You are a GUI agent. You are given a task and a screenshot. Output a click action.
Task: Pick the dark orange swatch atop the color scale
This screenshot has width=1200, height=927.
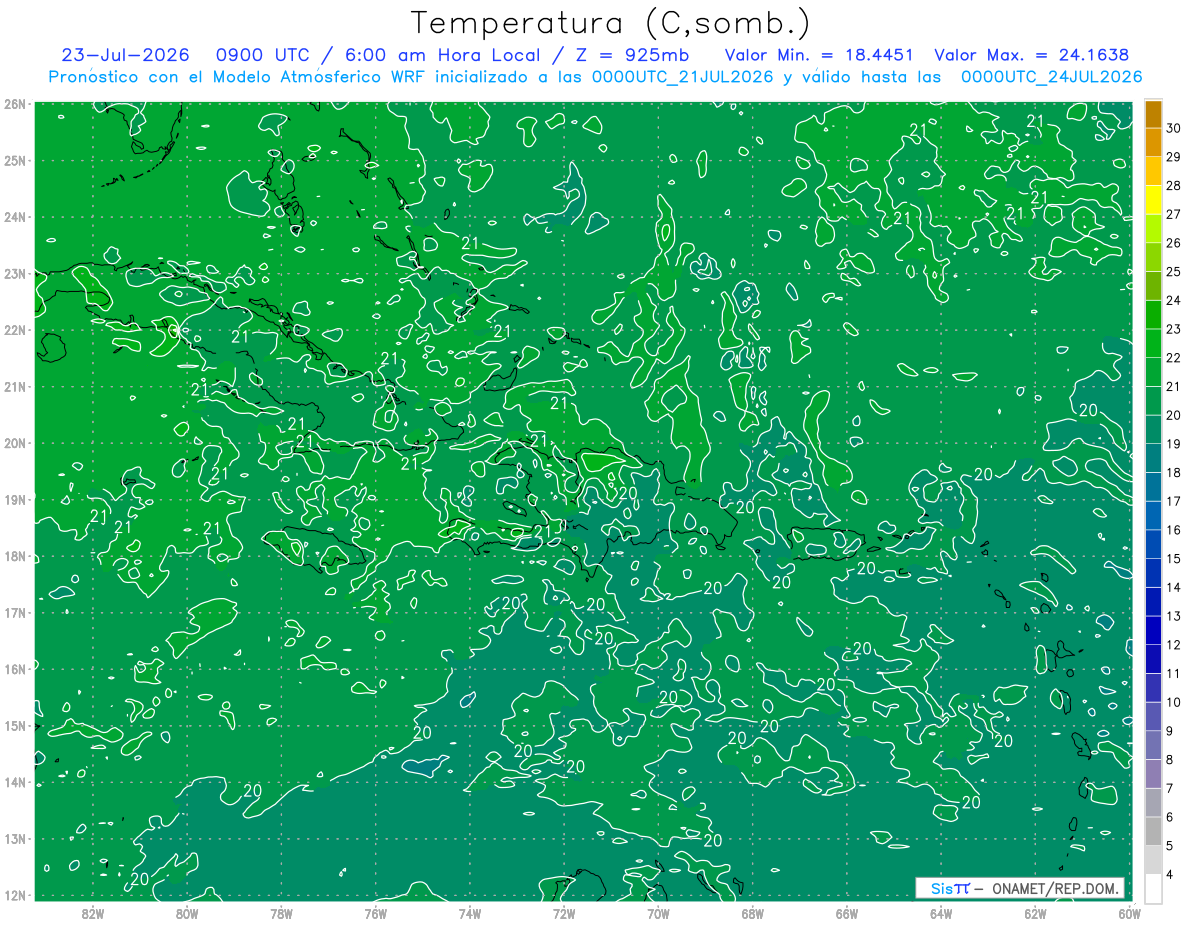pyautogui.click(x=1153, y=113)
